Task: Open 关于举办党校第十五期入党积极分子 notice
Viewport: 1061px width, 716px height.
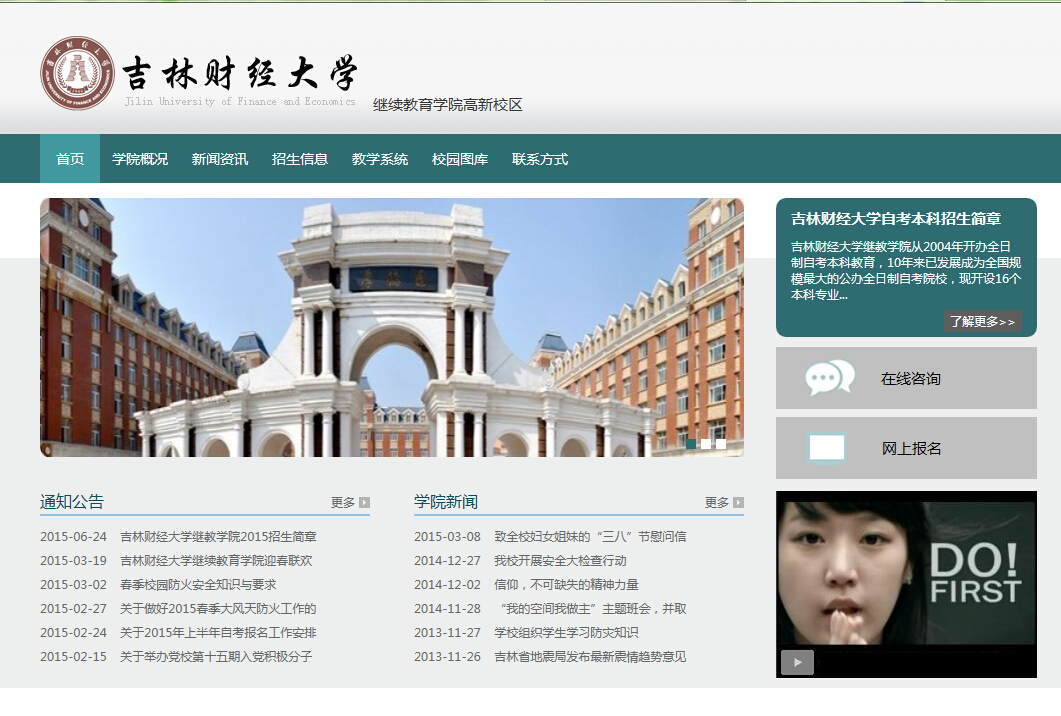Action: click(x=216, y=656)
